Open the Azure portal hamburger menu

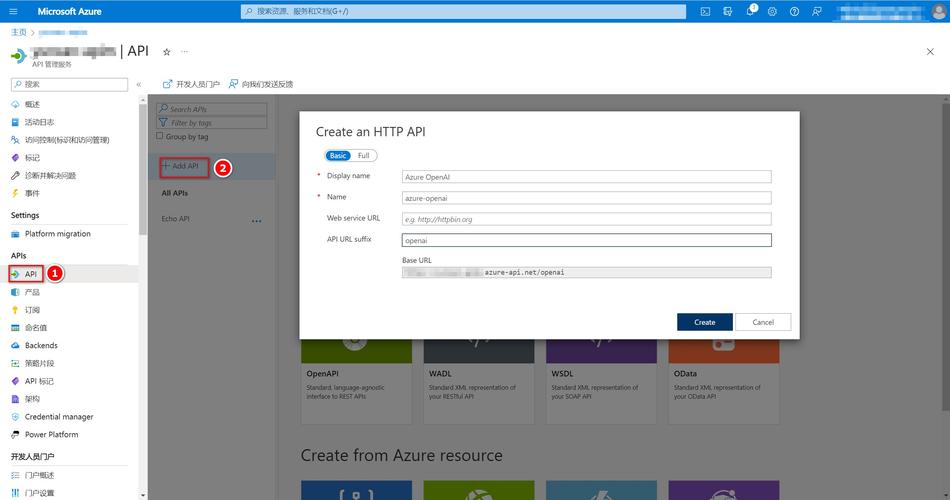click(13, 12)
